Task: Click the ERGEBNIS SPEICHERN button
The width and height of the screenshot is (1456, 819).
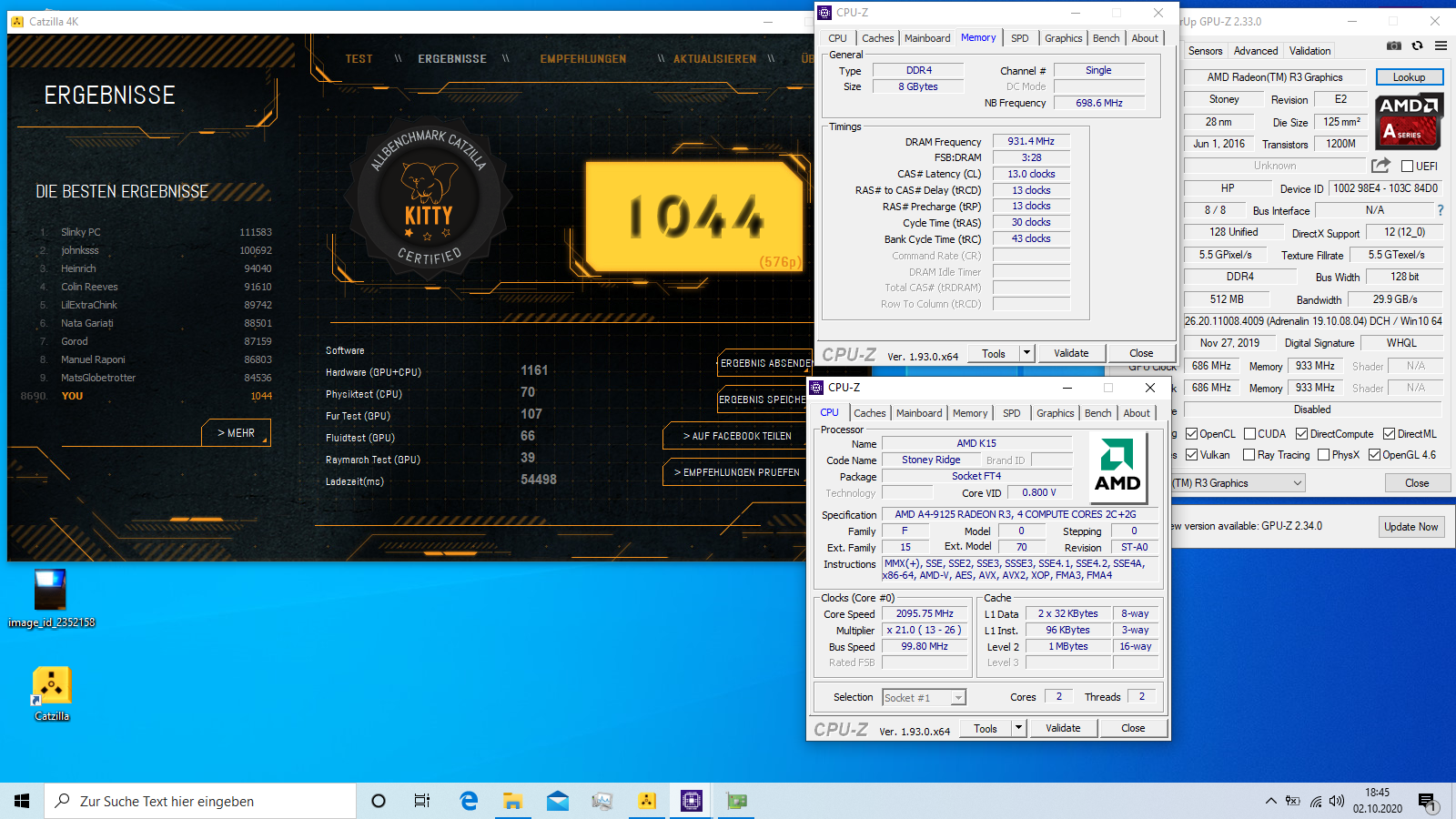Action: pos(763,399)
